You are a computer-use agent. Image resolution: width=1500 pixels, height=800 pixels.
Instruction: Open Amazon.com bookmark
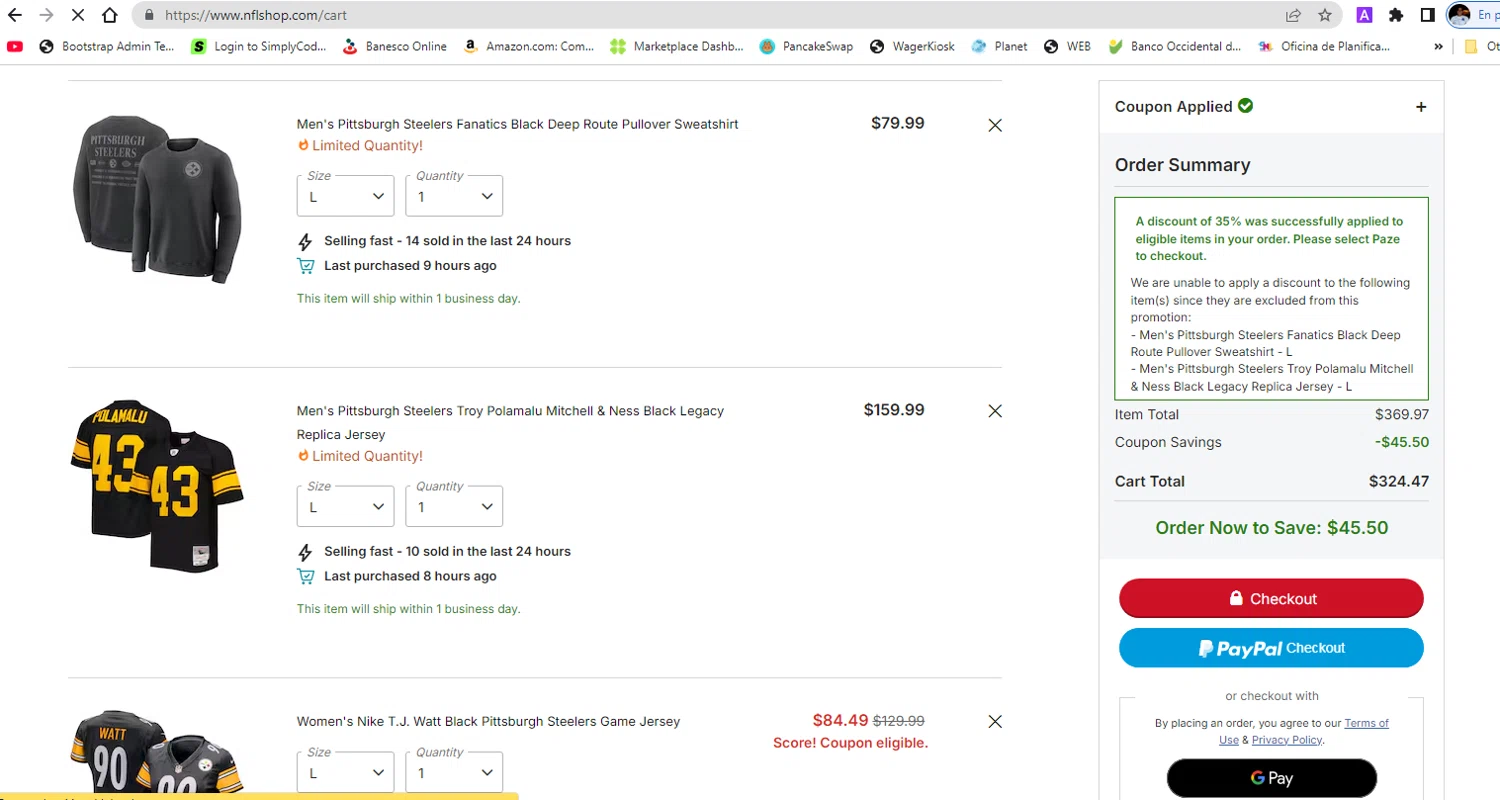(x=529, y=46)
